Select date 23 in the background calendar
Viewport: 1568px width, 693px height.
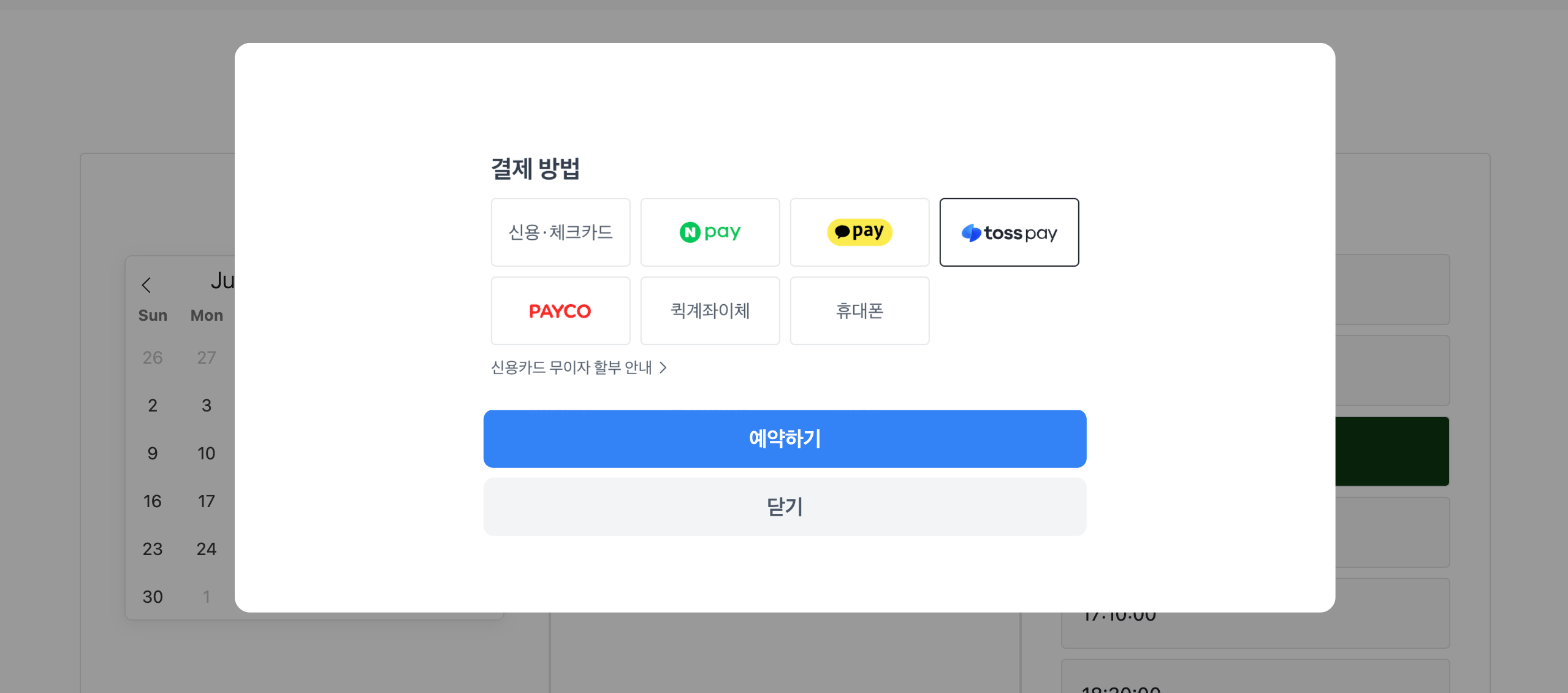click(x=153, y=549)
